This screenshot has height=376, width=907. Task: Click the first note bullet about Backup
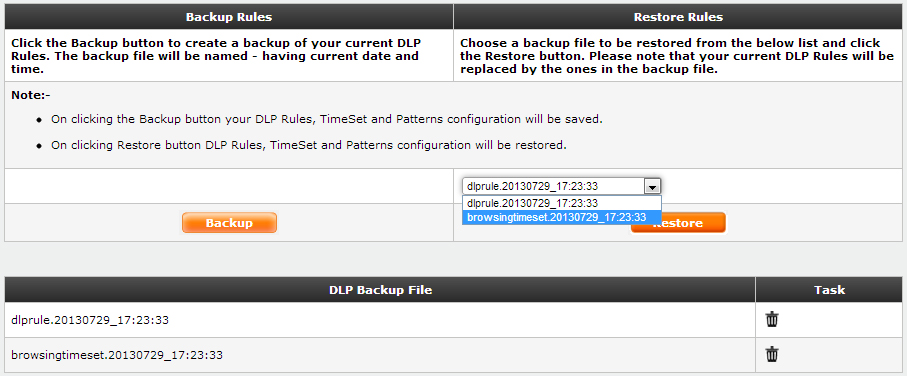click(327, 120)
